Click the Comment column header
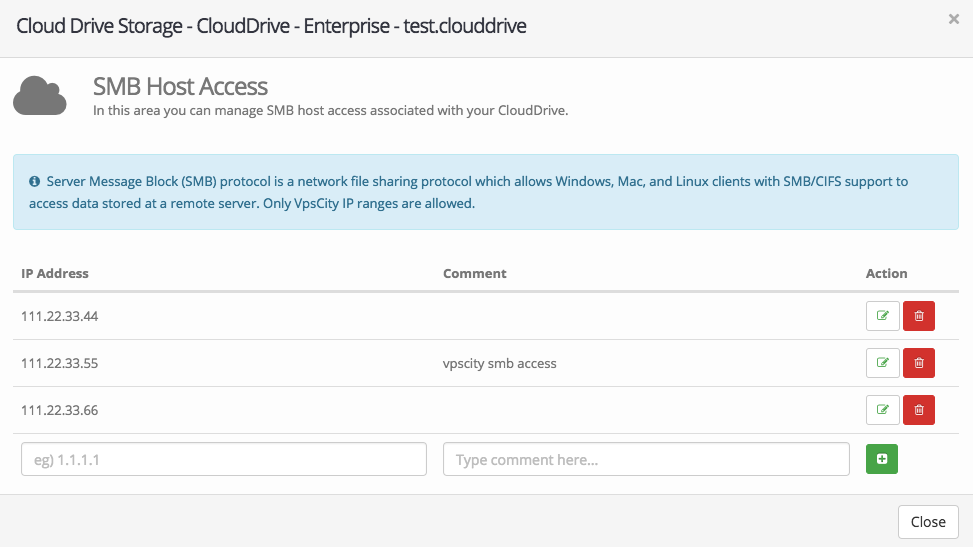The width and height of the screenshot is (973, 547). click(x=474, y=273)
